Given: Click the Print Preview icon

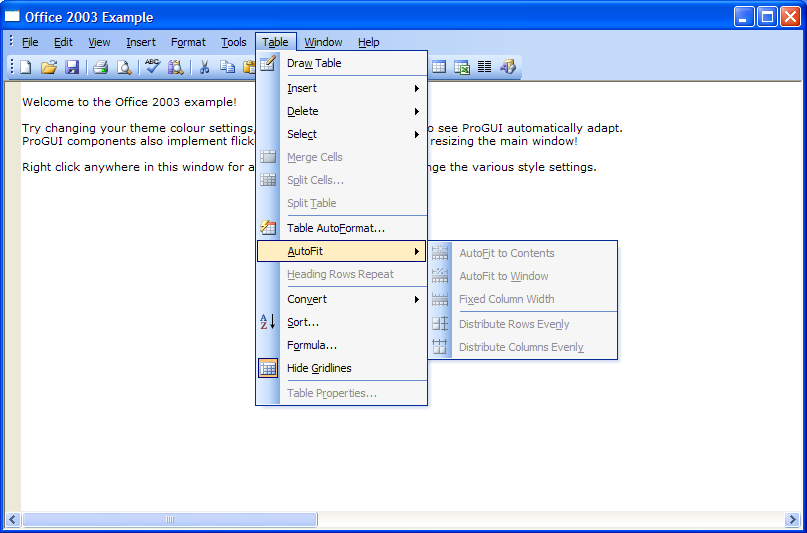Looking at the screenshot, I should [124, 67].
